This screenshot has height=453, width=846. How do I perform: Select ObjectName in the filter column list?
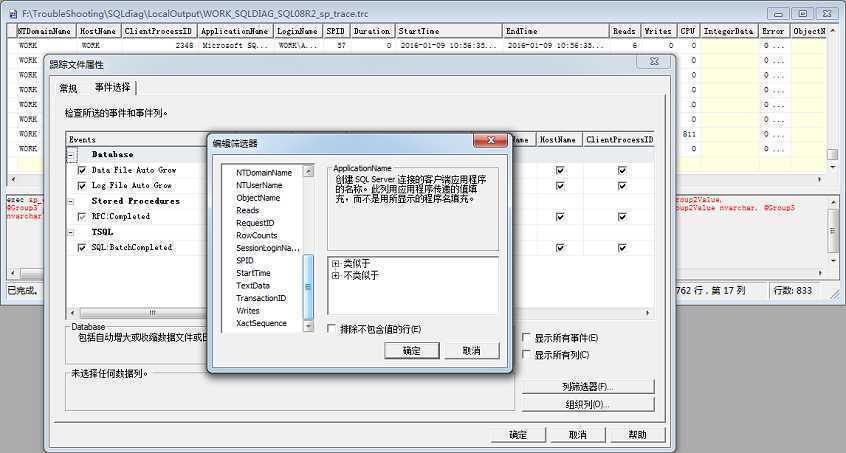258,198
